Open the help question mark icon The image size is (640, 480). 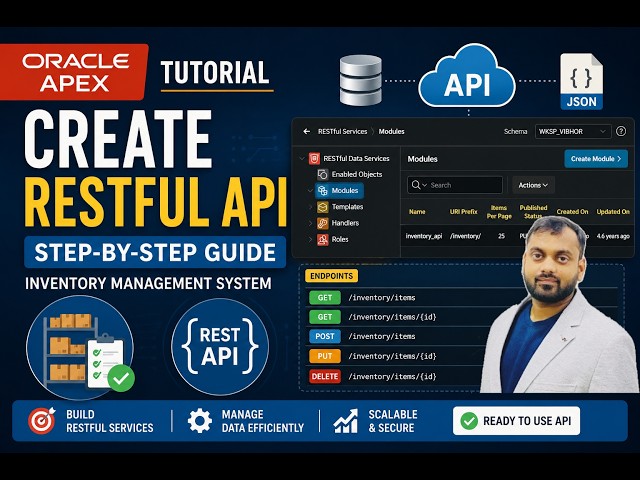click(621, 131)
